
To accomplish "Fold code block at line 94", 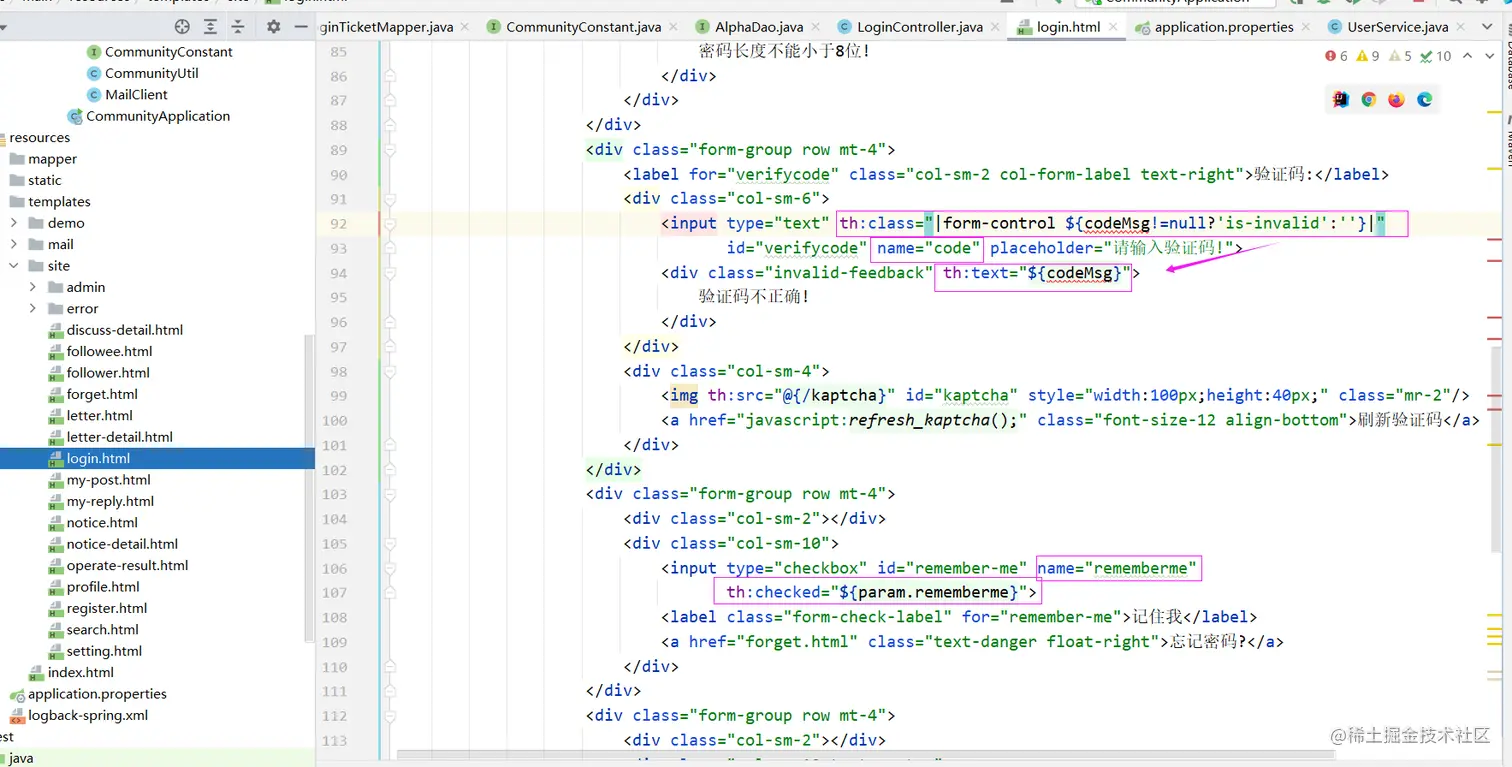I will (390, 272).
